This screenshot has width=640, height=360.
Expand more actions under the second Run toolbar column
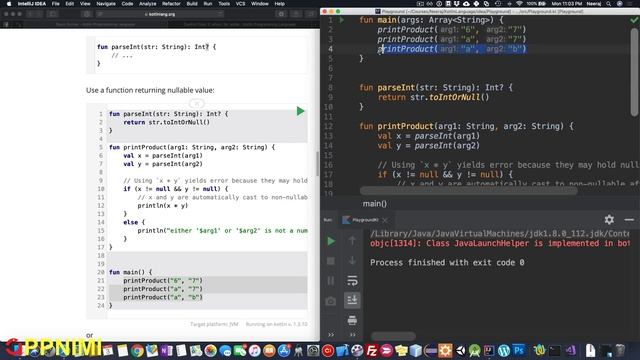click(353, 335)
